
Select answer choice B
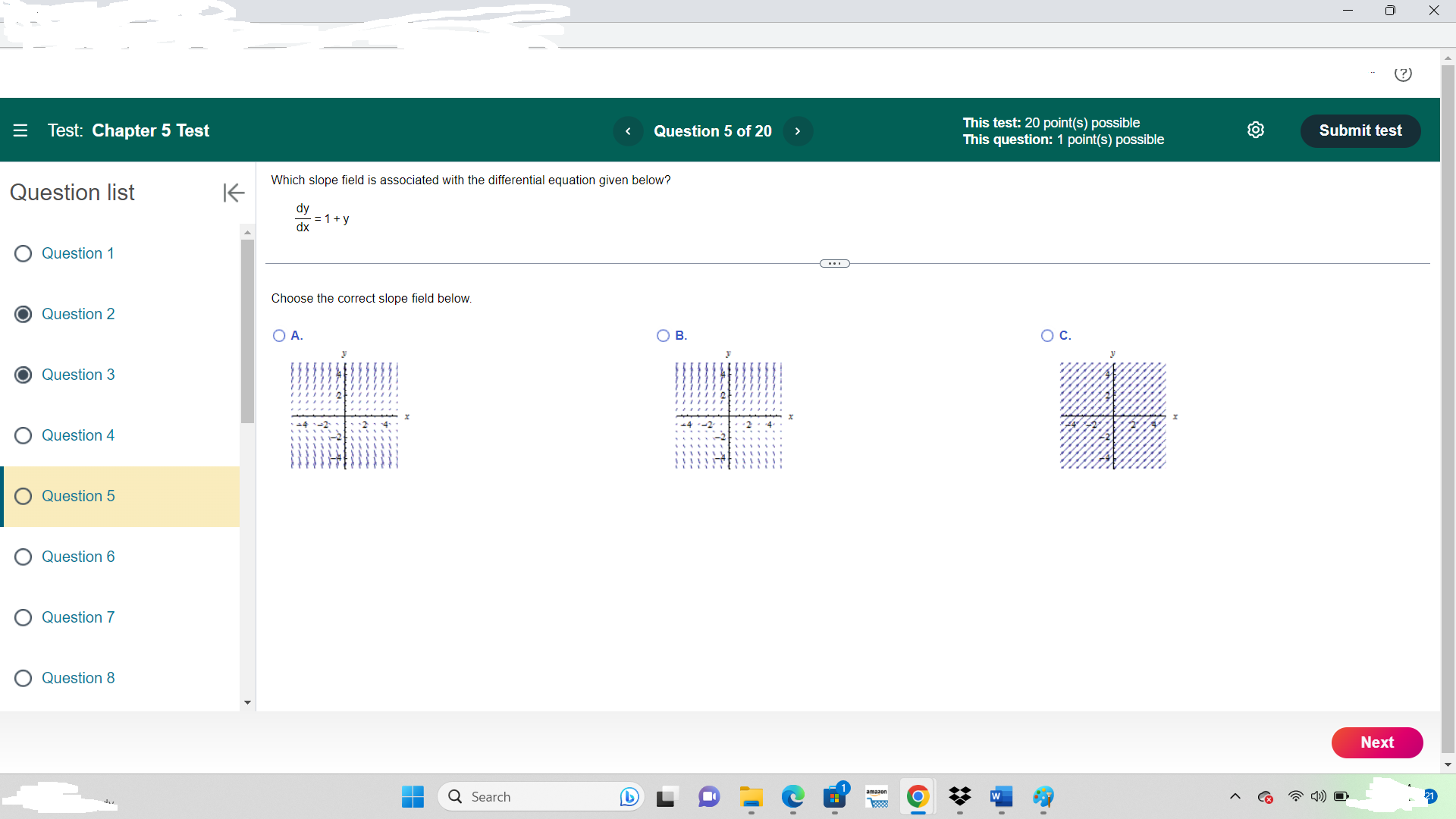[x=663, y=335]
